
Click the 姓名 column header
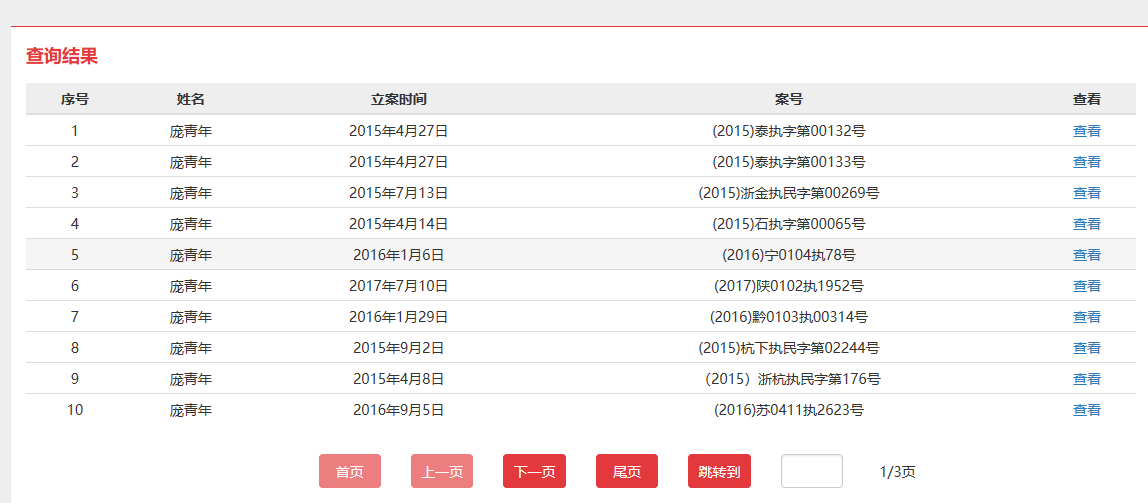190,100
